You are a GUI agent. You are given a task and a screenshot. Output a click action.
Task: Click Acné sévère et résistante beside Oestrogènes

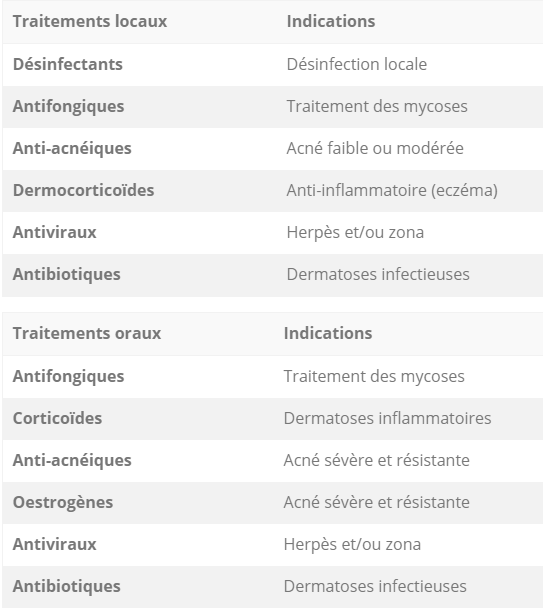(x=377, y=503)
